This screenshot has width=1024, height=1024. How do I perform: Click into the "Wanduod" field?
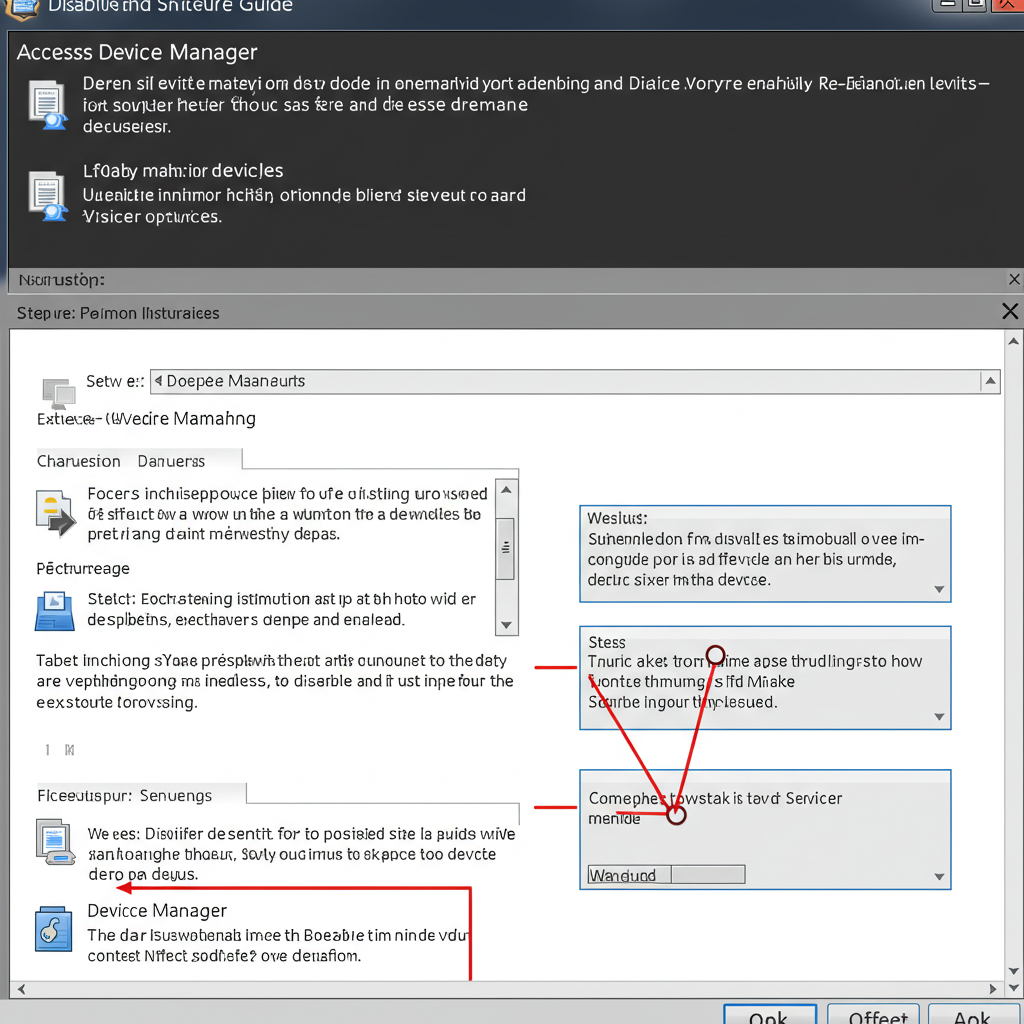click(x=666, y=874)
